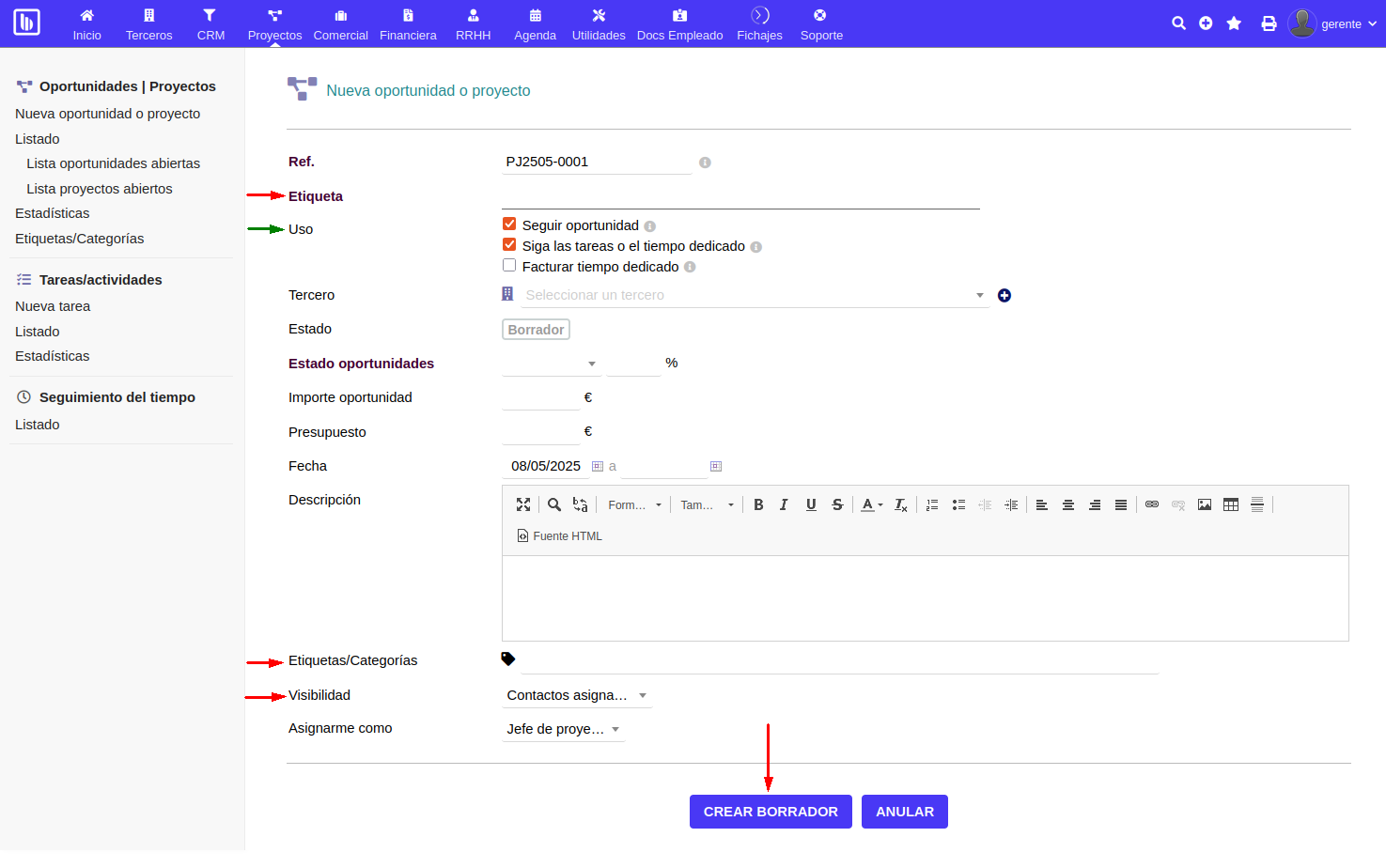Uncheck Siga las tareas o el tiempo dedicado
The image size is (1386, 868).
coord(509,244)
